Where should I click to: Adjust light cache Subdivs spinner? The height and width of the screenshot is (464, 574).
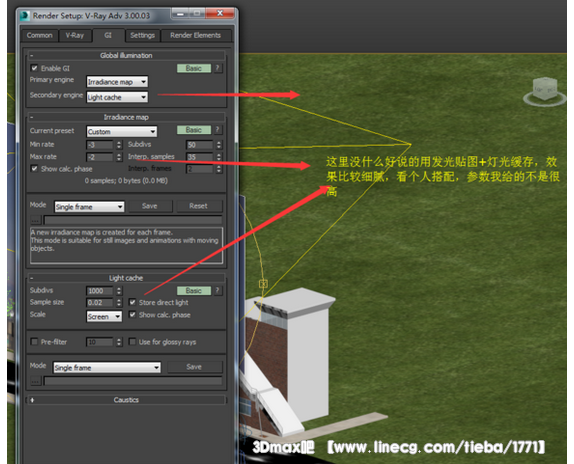[x=119, y=291]
